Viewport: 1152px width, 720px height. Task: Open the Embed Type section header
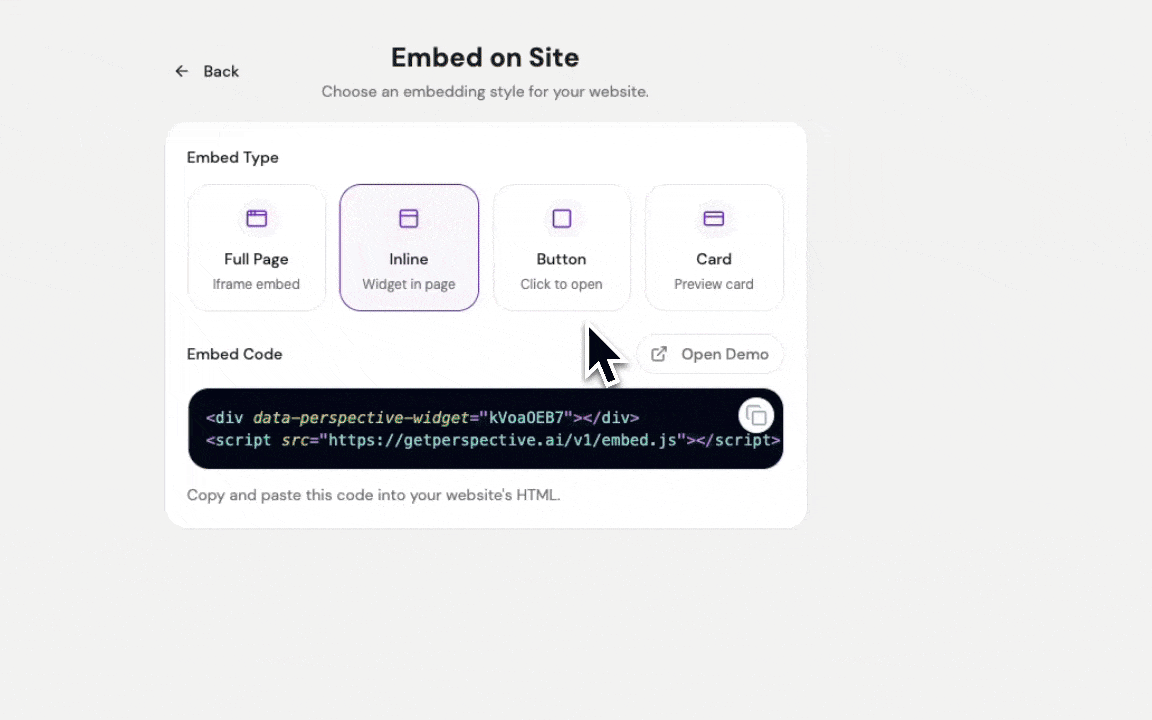(x=232, y=157)
